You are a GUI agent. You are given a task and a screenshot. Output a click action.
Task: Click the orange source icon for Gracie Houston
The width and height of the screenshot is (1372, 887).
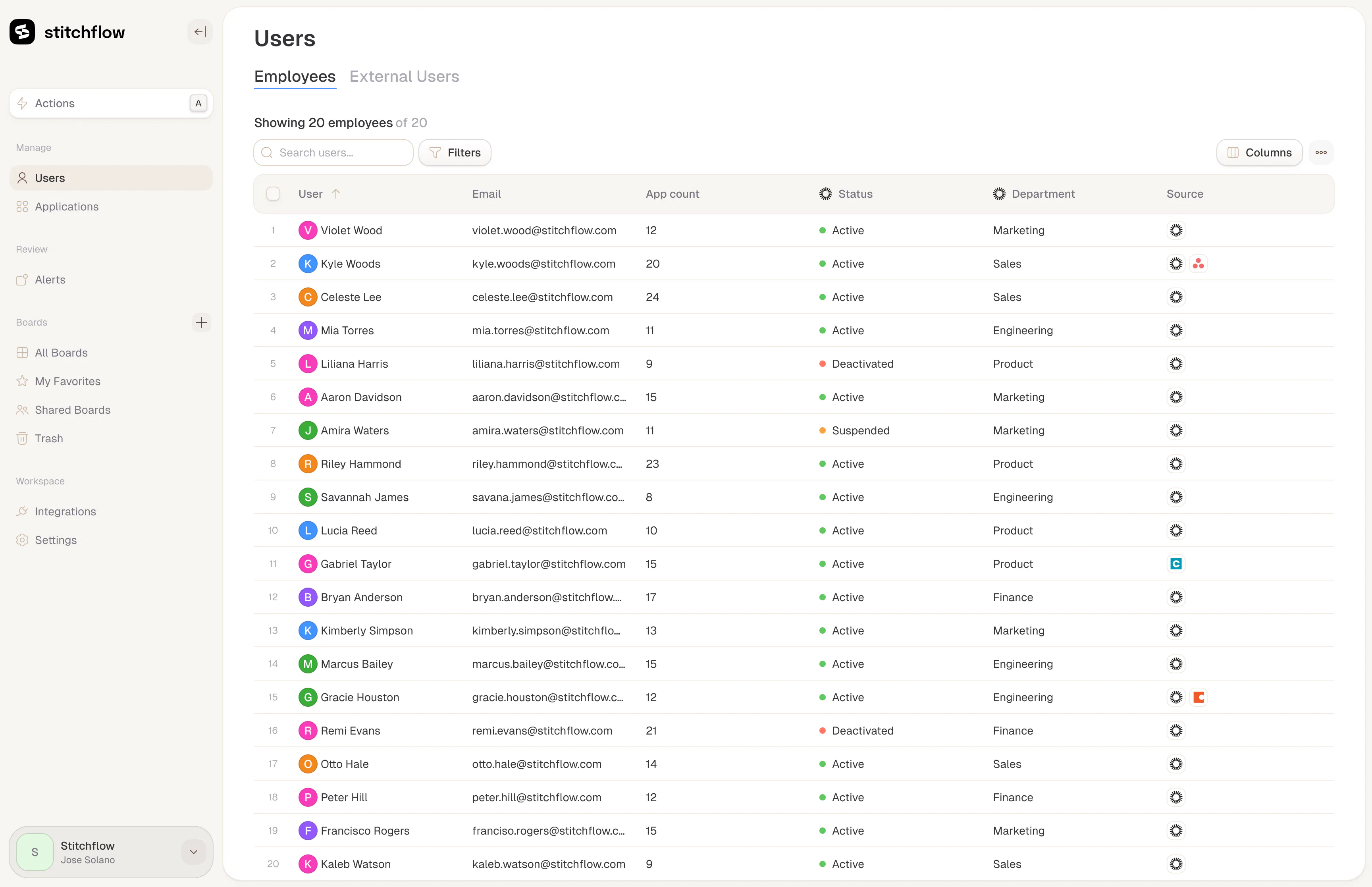click(x=1198, y=698)
